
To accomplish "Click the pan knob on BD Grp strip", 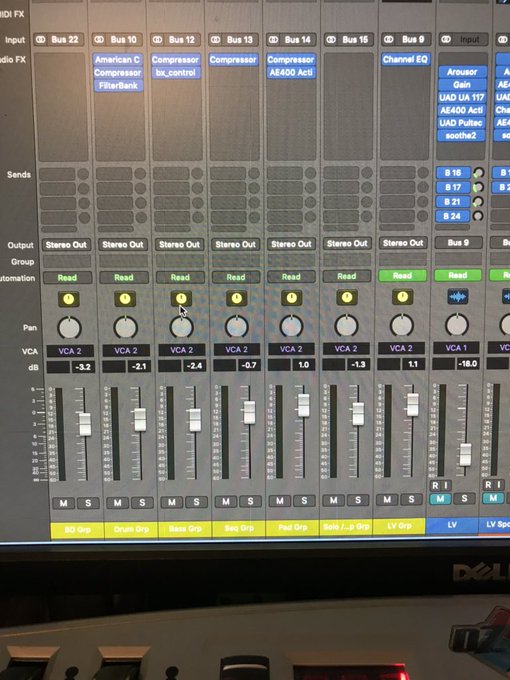I will [69, 327].
